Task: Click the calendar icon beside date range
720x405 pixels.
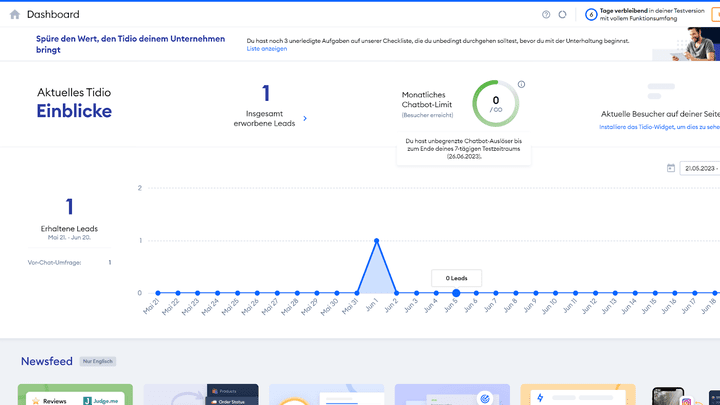Action: tap(670, 168)
